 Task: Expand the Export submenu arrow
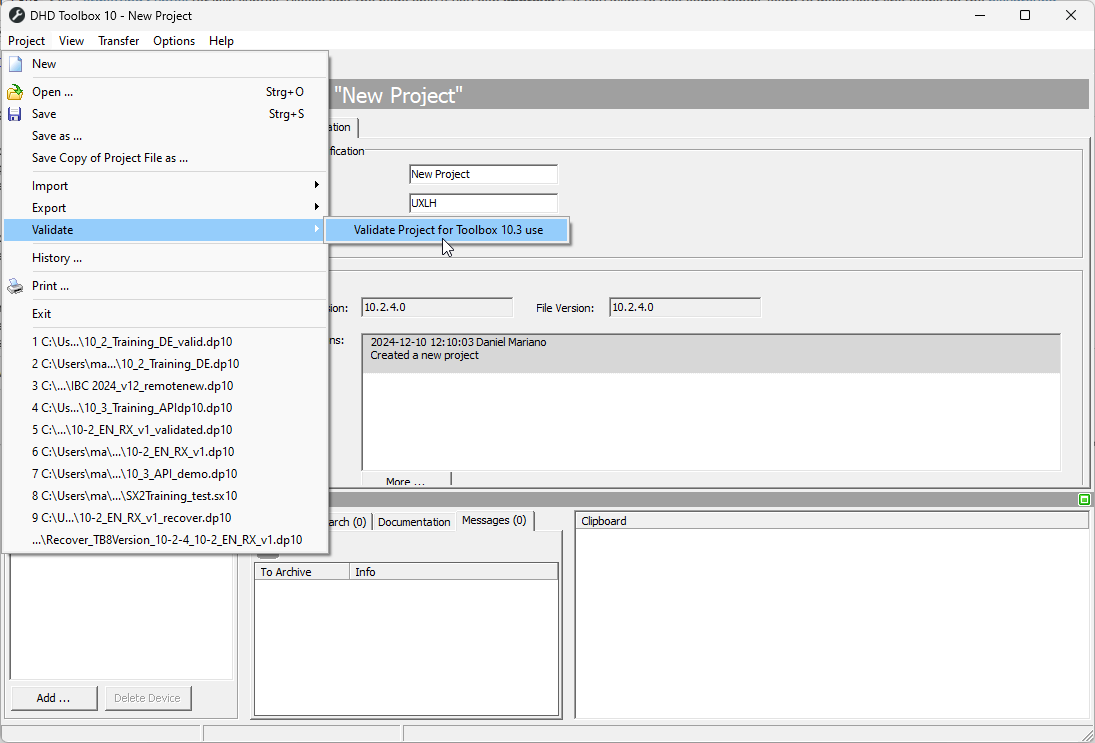click(316, 207)
